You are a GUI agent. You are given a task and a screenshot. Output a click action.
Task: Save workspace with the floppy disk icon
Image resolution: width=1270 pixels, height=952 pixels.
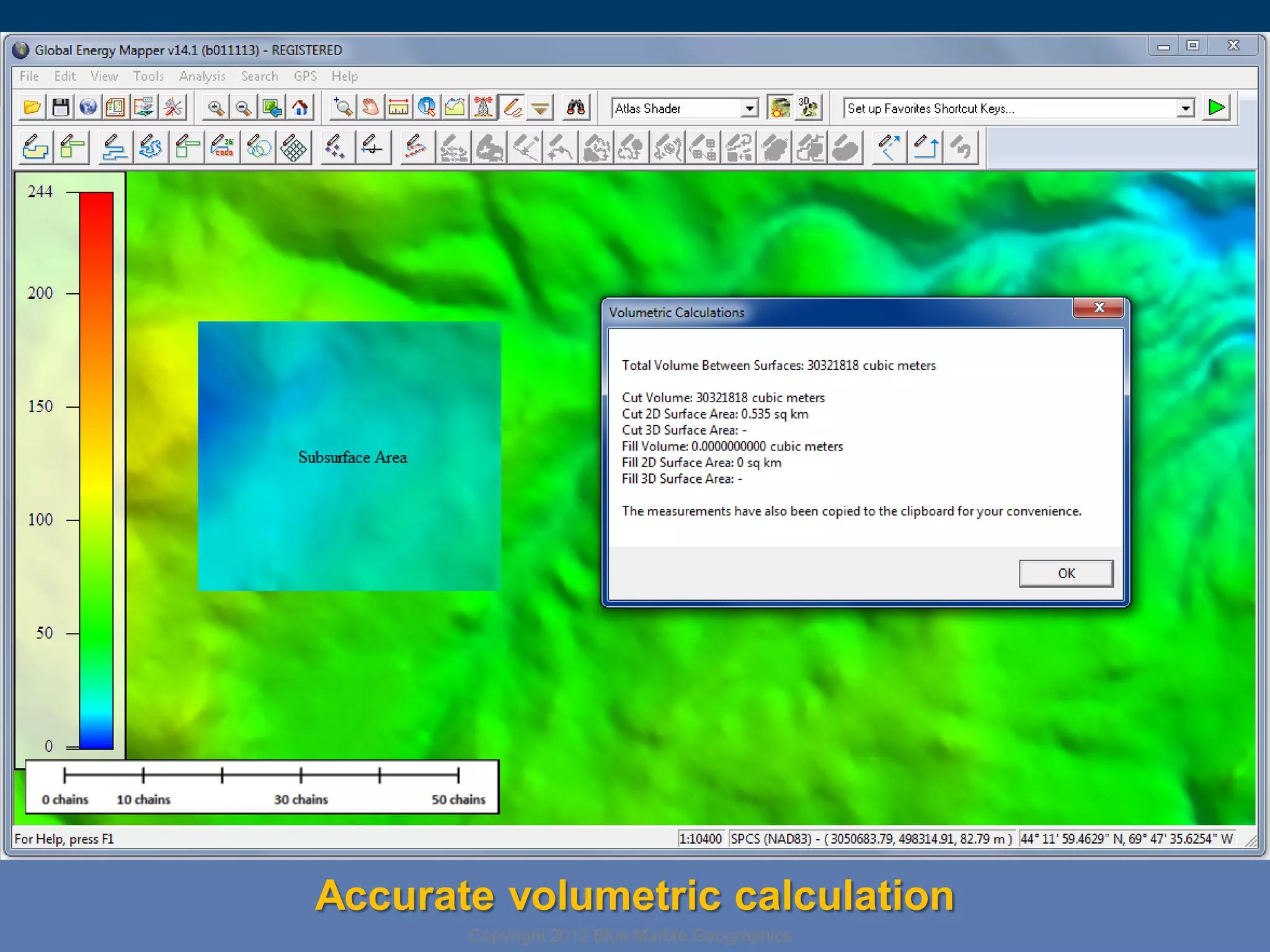[60, 108]
